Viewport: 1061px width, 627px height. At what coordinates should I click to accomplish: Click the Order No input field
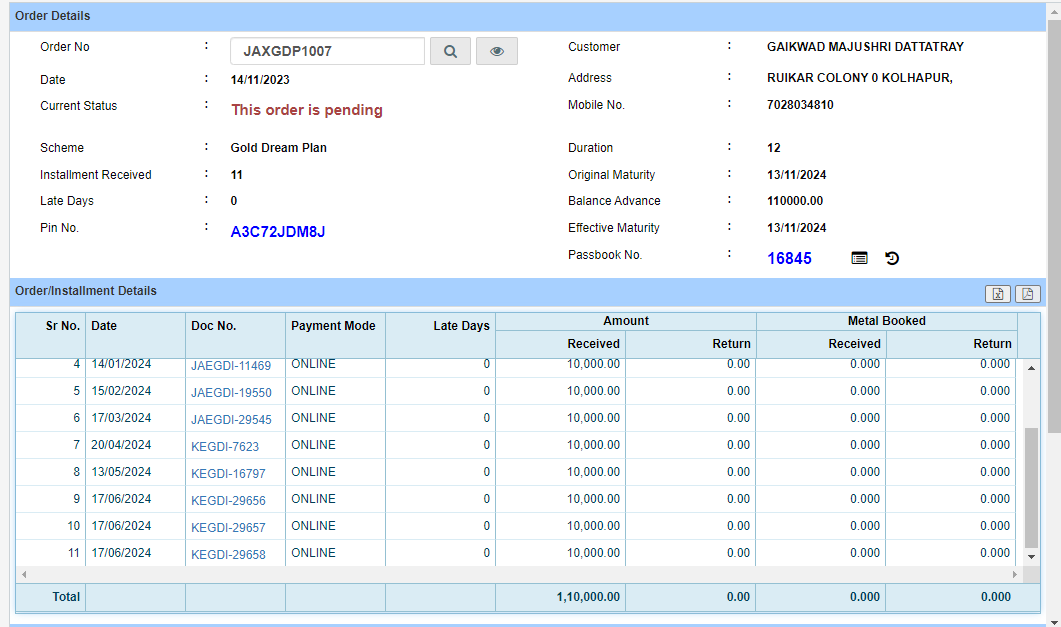click(328, 51)
